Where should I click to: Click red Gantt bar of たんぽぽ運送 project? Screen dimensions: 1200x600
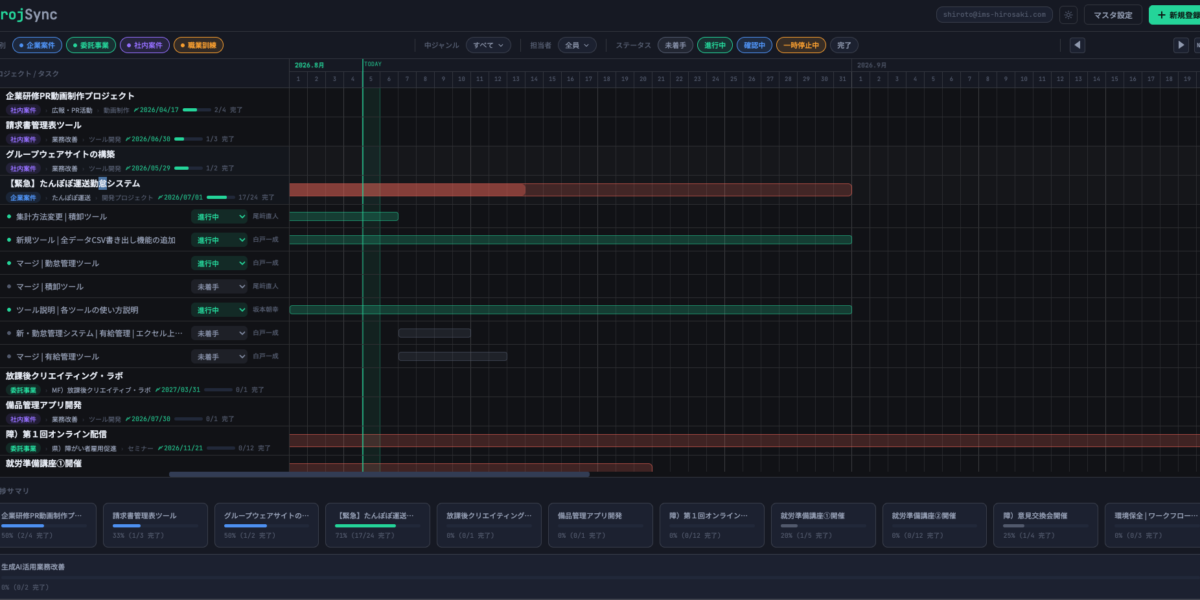point(570,190)
